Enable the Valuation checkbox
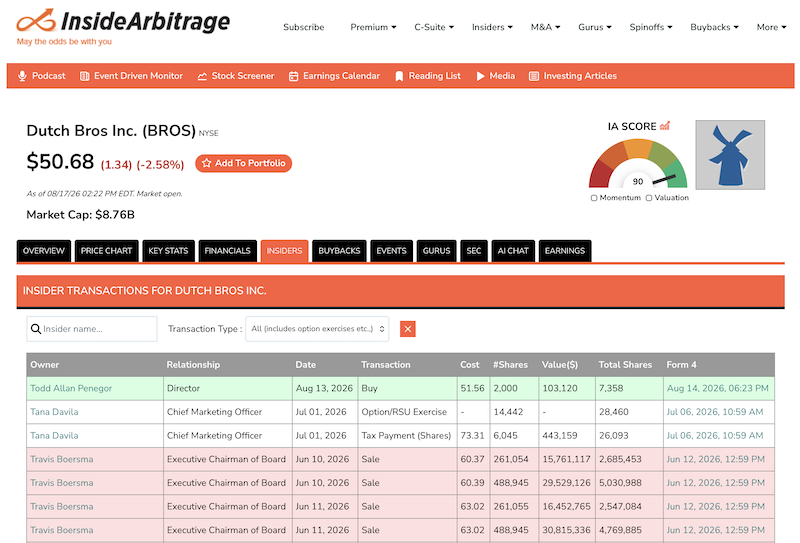 649,198
